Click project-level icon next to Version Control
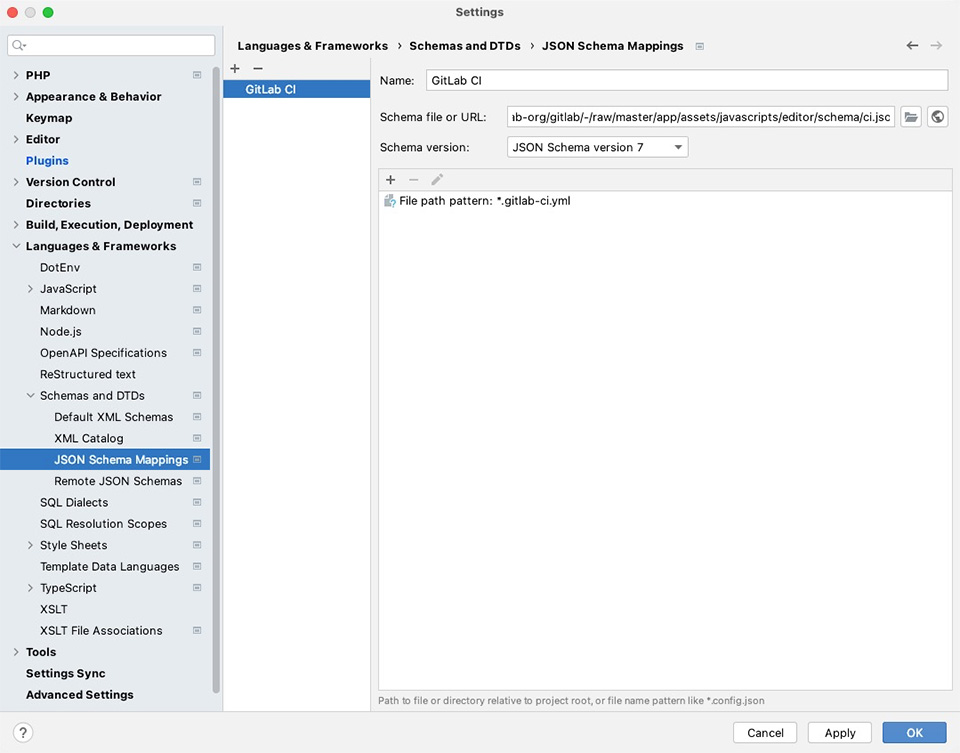Viewport: 960px width, 753px height. pos(197,182)
